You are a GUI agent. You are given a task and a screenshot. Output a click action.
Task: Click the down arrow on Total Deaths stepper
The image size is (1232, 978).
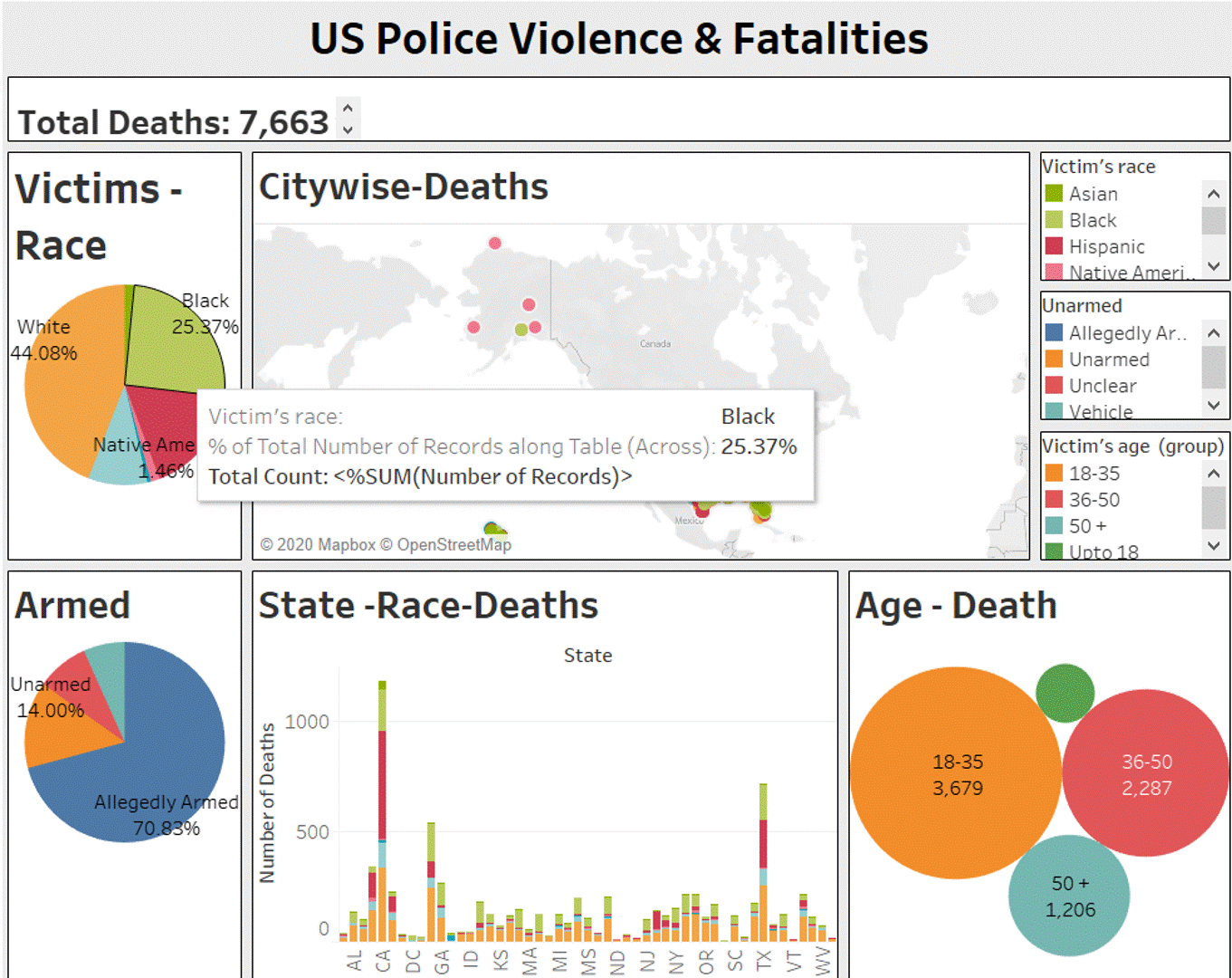pyautogui.click(x=348, y=129)
